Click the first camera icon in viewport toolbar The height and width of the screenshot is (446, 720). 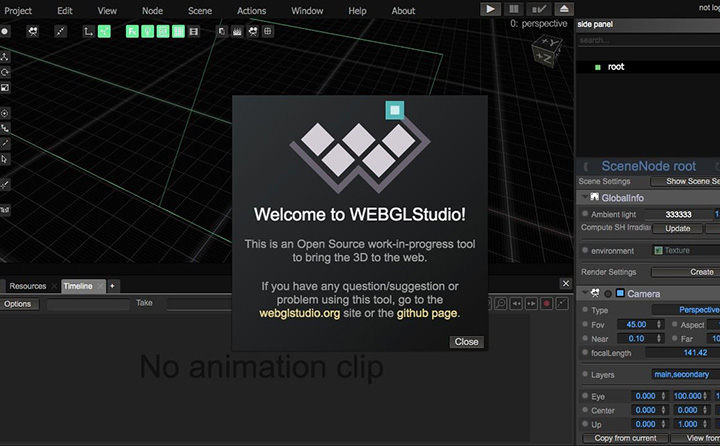tap(33, 31)
